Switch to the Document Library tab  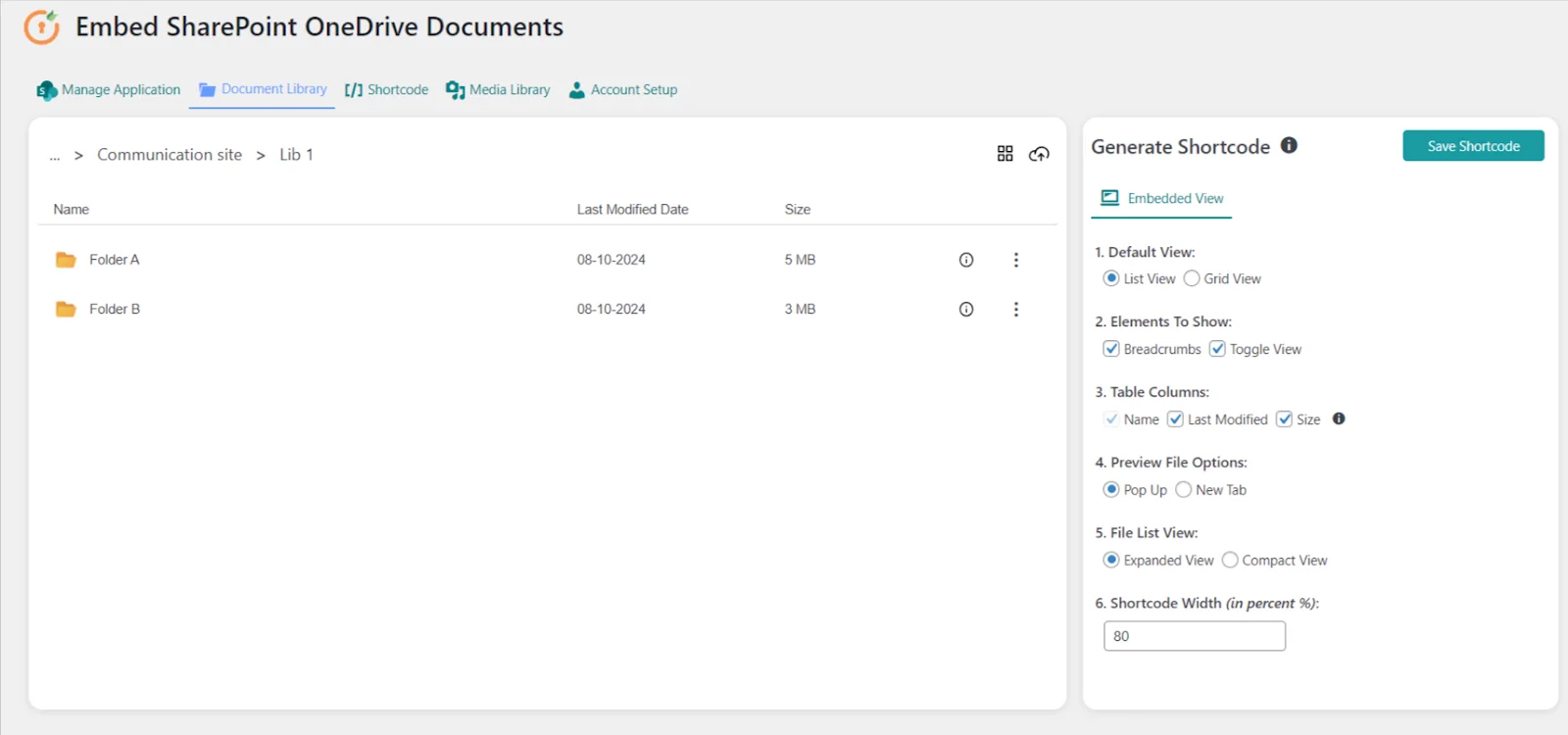(263, 89)
